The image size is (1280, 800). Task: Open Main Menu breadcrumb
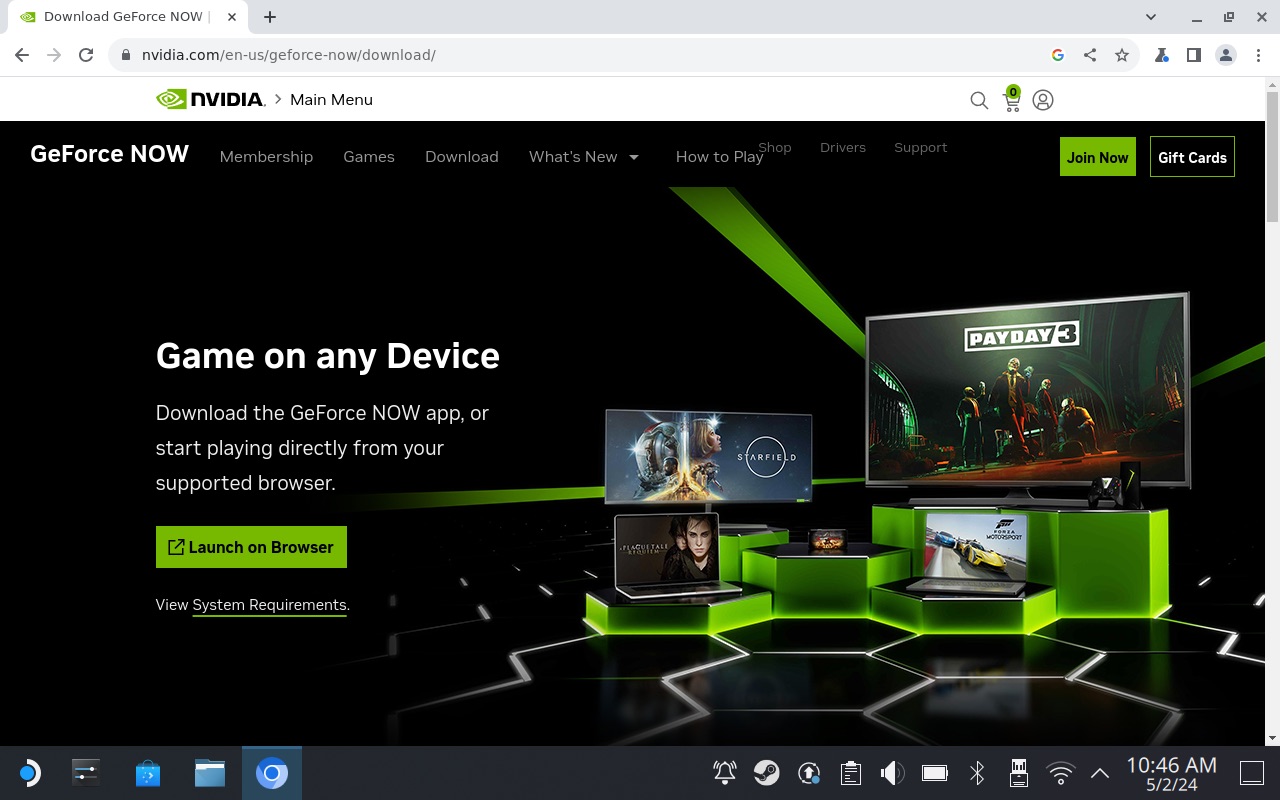coord(331,99)
